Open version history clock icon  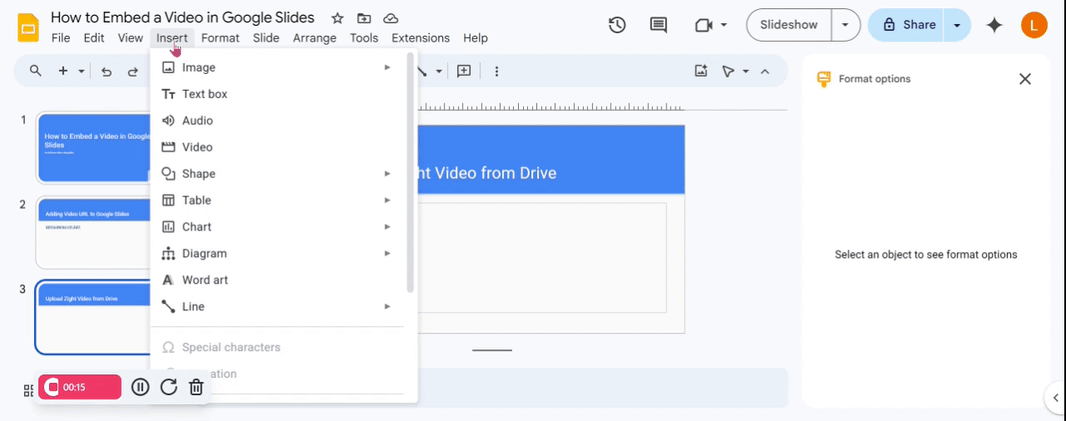click(x=617, y=25)
